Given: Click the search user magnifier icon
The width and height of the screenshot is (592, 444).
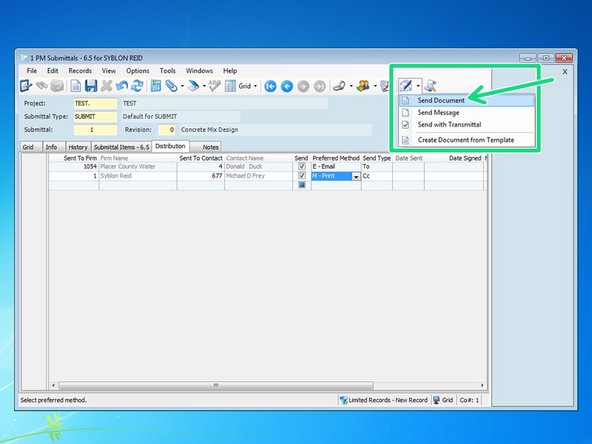Looking at the screenshot, I should (x=430, y=86).
